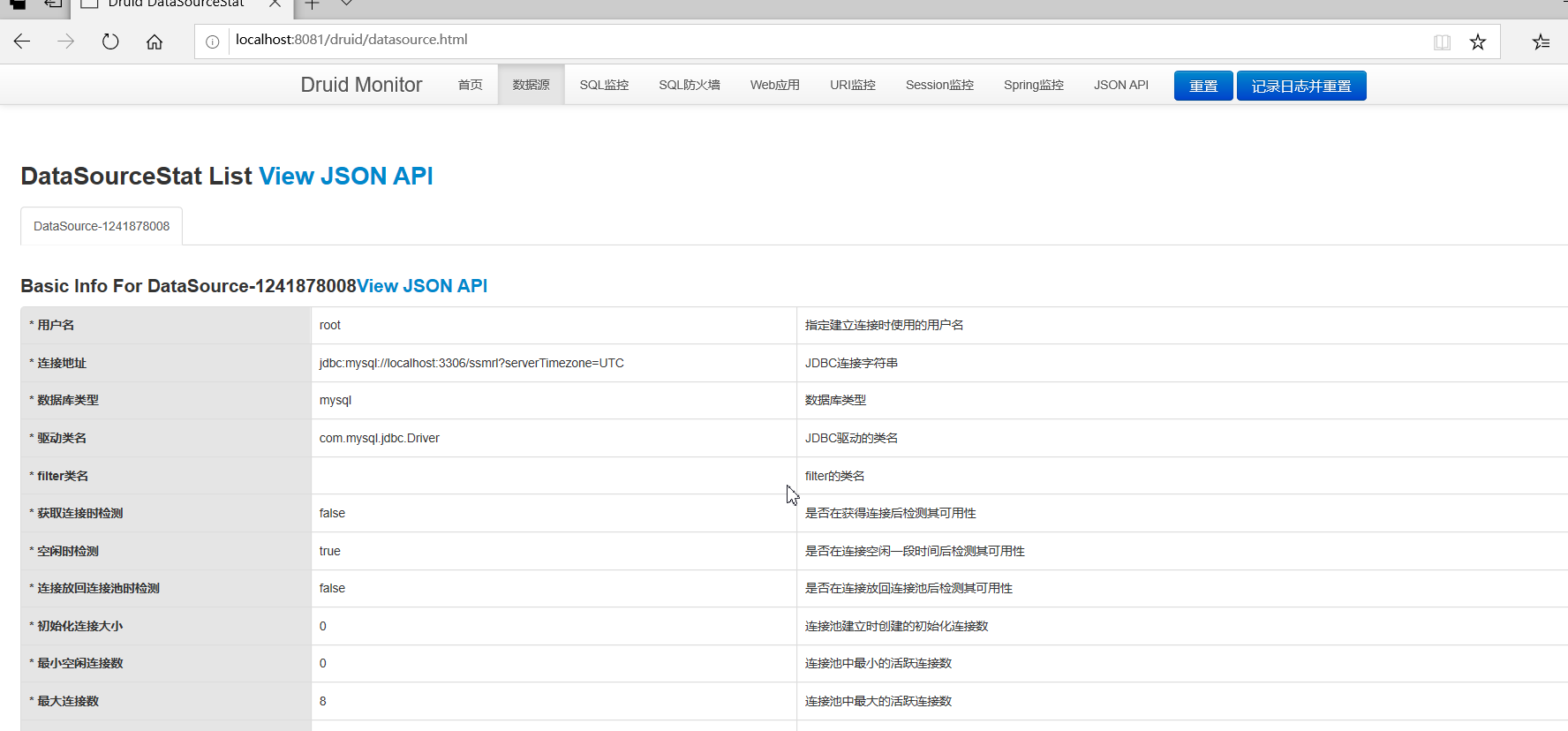Click the jdbc:mysql connection URL value

(471, 363)
